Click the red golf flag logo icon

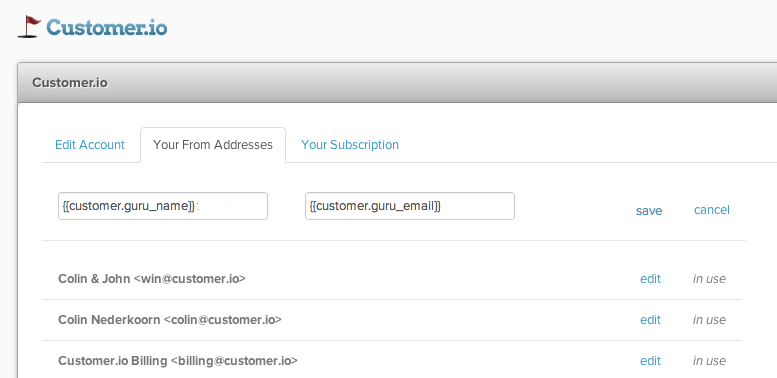click(x=29, y=27)
